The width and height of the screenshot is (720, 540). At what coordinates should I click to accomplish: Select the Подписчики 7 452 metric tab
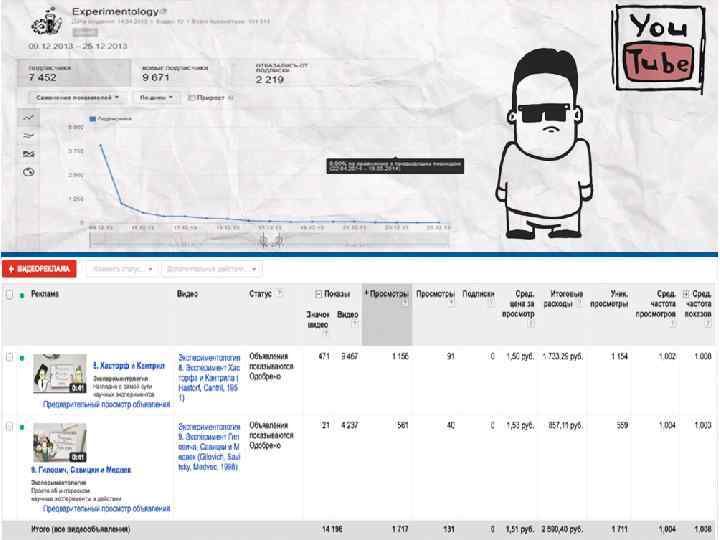pos(74,73)
